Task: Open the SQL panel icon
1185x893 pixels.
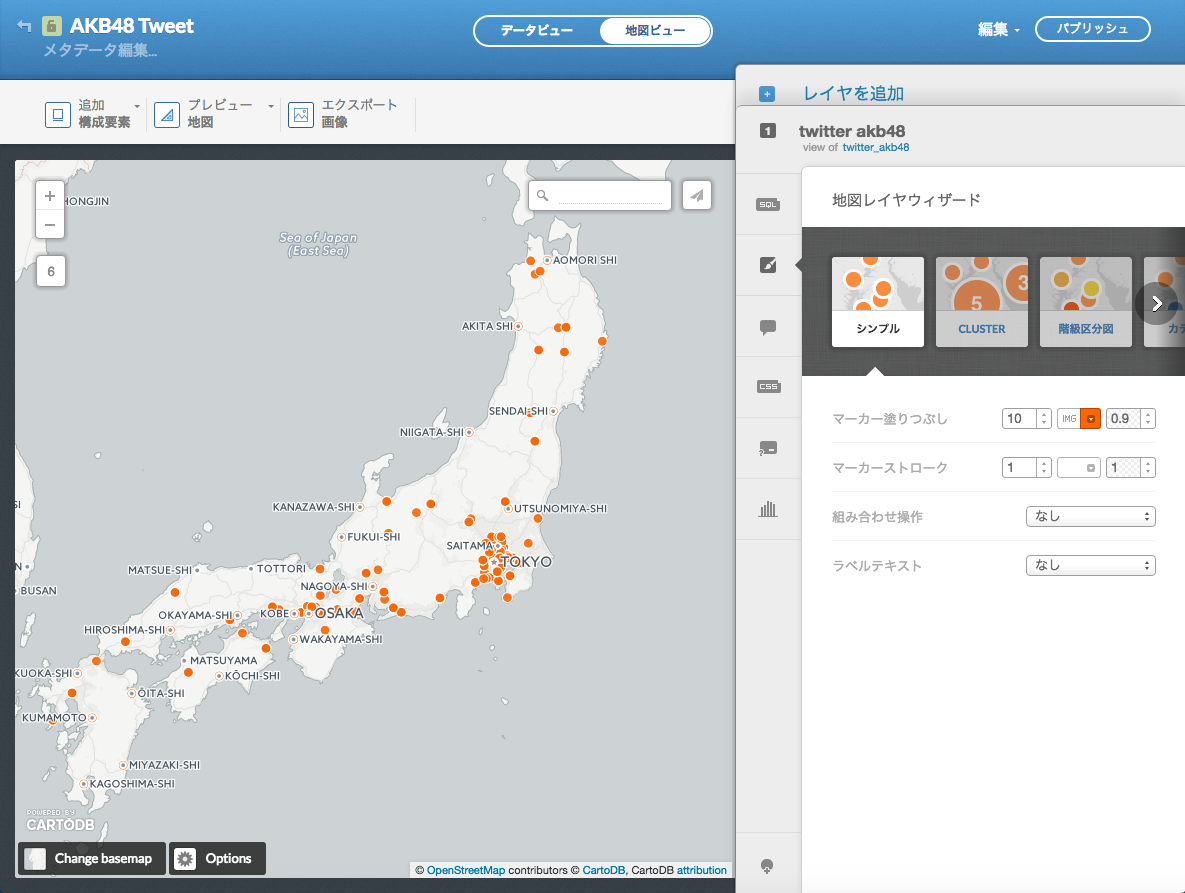Action: pos(768,205)
